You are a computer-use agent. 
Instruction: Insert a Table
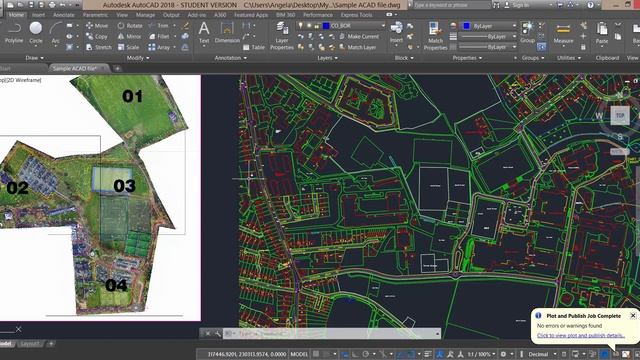[254, 47]
